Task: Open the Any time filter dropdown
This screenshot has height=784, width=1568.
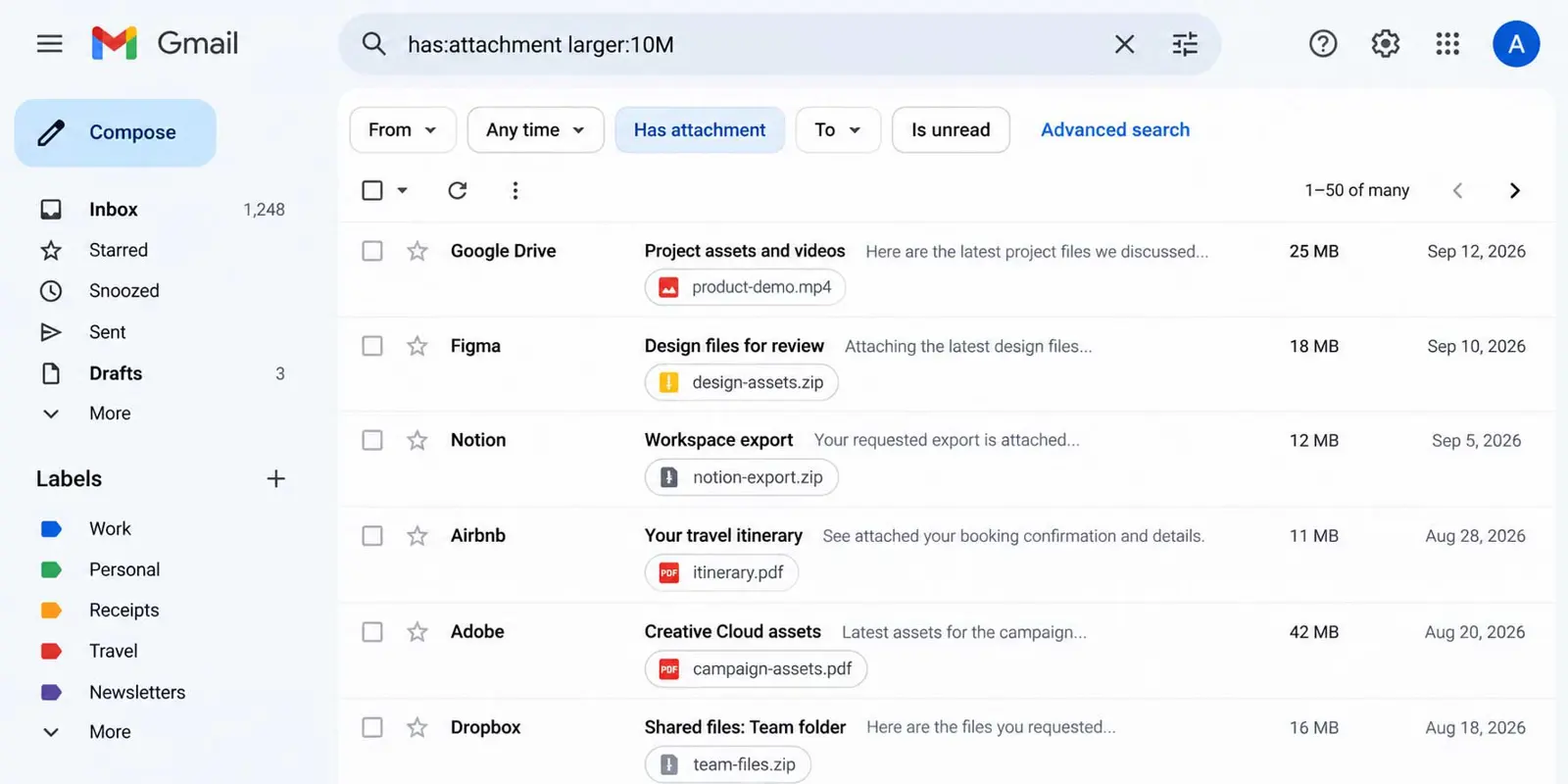Action: coord(535,129)
